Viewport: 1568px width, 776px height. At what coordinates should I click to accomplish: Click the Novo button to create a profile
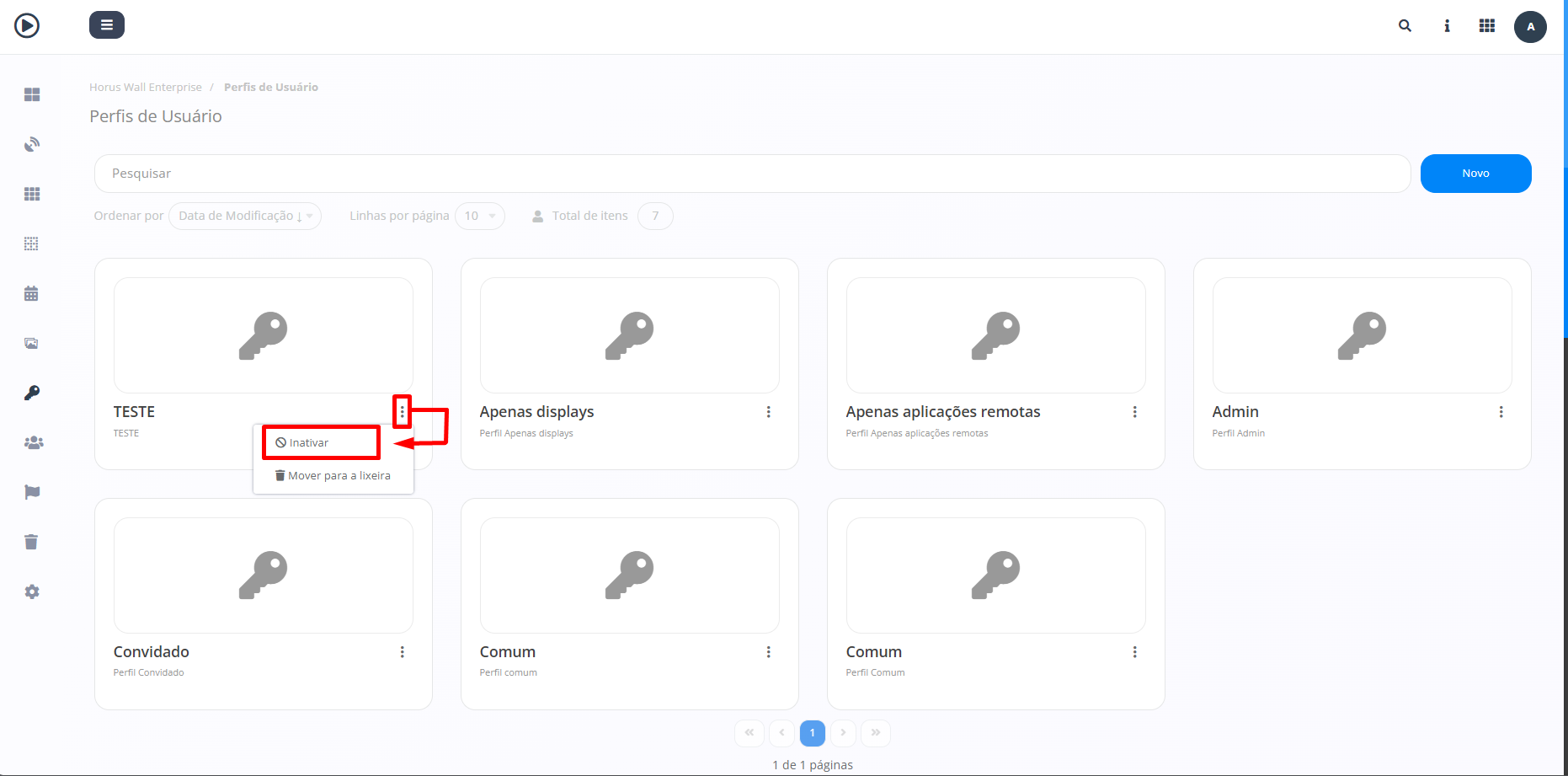point(1475,173)
